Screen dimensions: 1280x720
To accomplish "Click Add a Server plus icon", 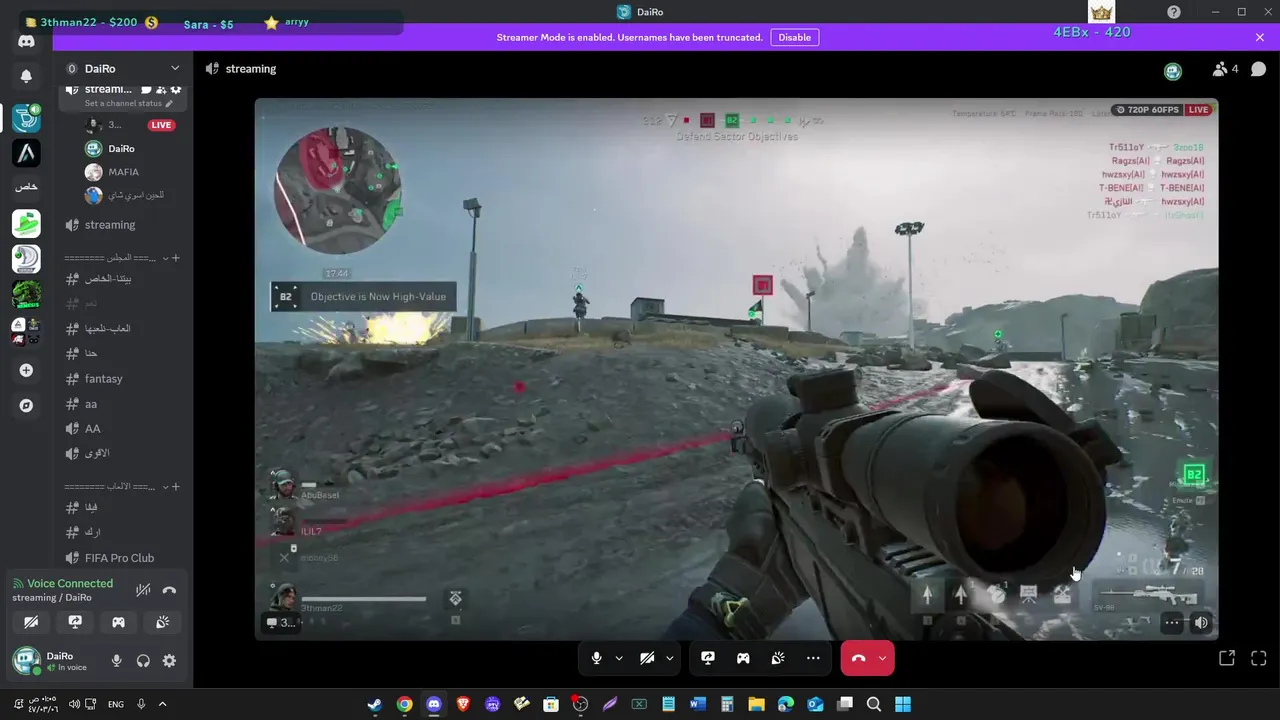I will [x=26, y=370].
